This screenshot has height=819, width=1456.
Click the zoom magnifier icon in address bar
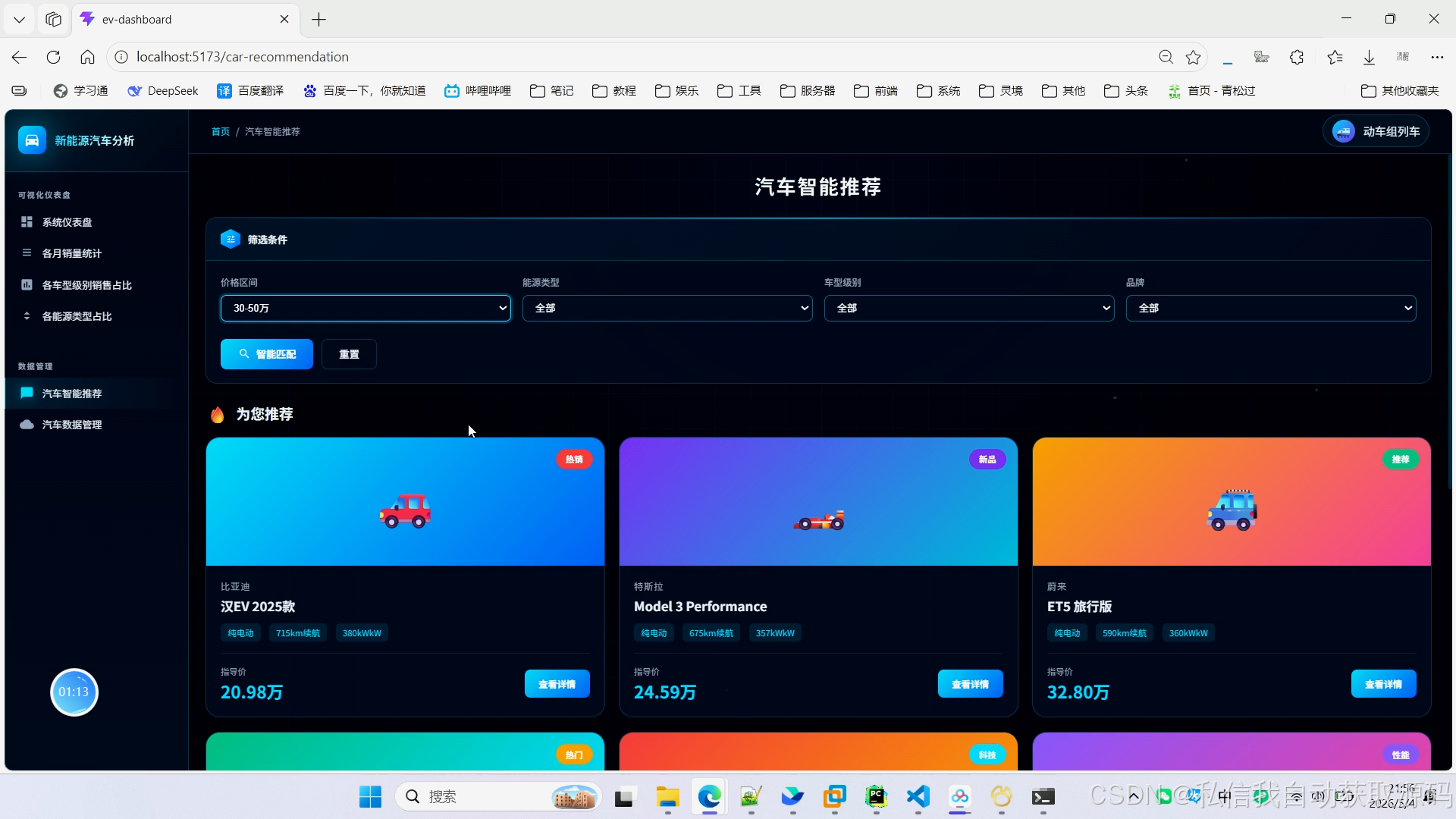pyautogui.click(x=1166, y=57)
